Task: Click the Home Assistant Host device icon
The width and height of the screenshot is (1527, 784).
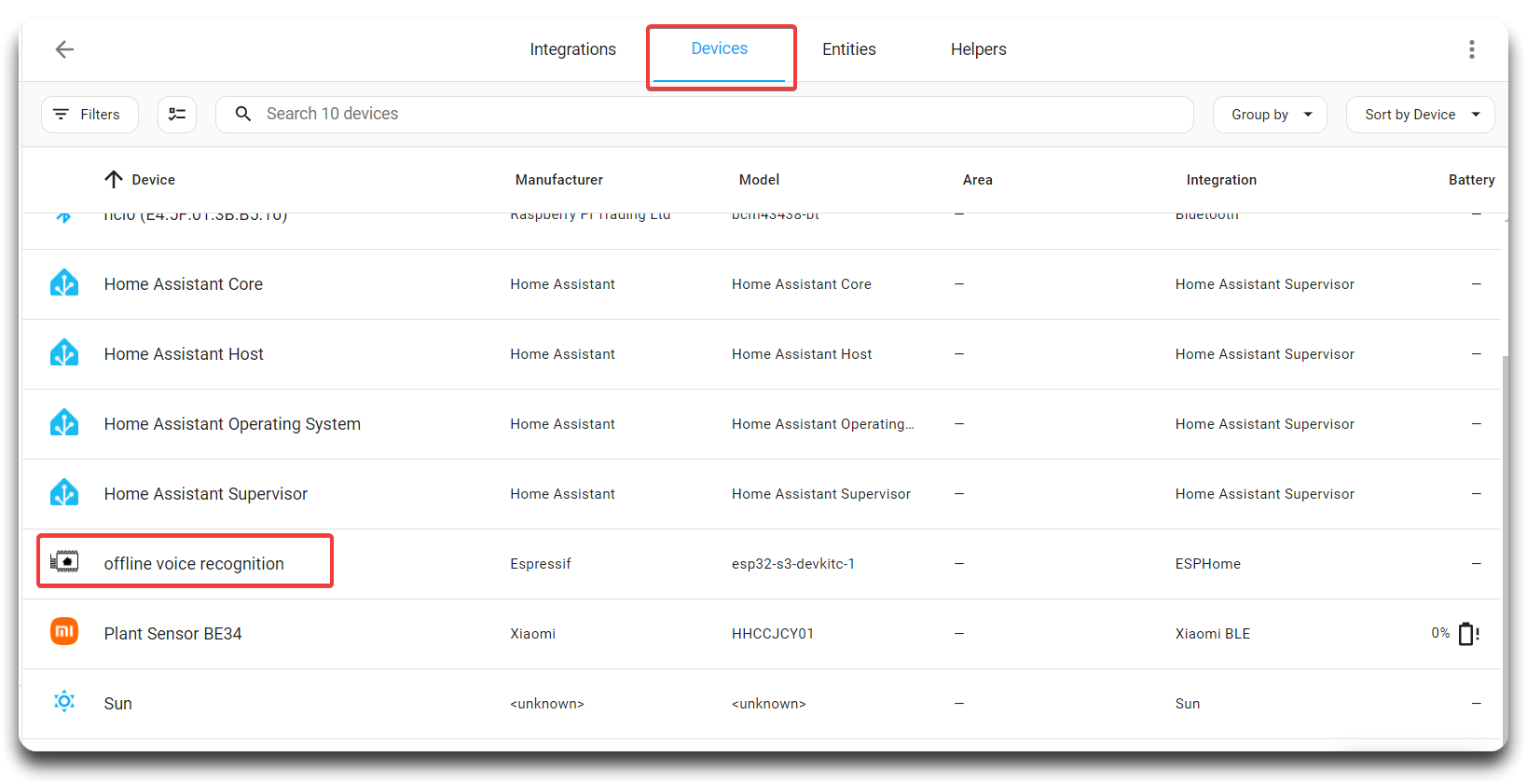Action: coord(64,353)
